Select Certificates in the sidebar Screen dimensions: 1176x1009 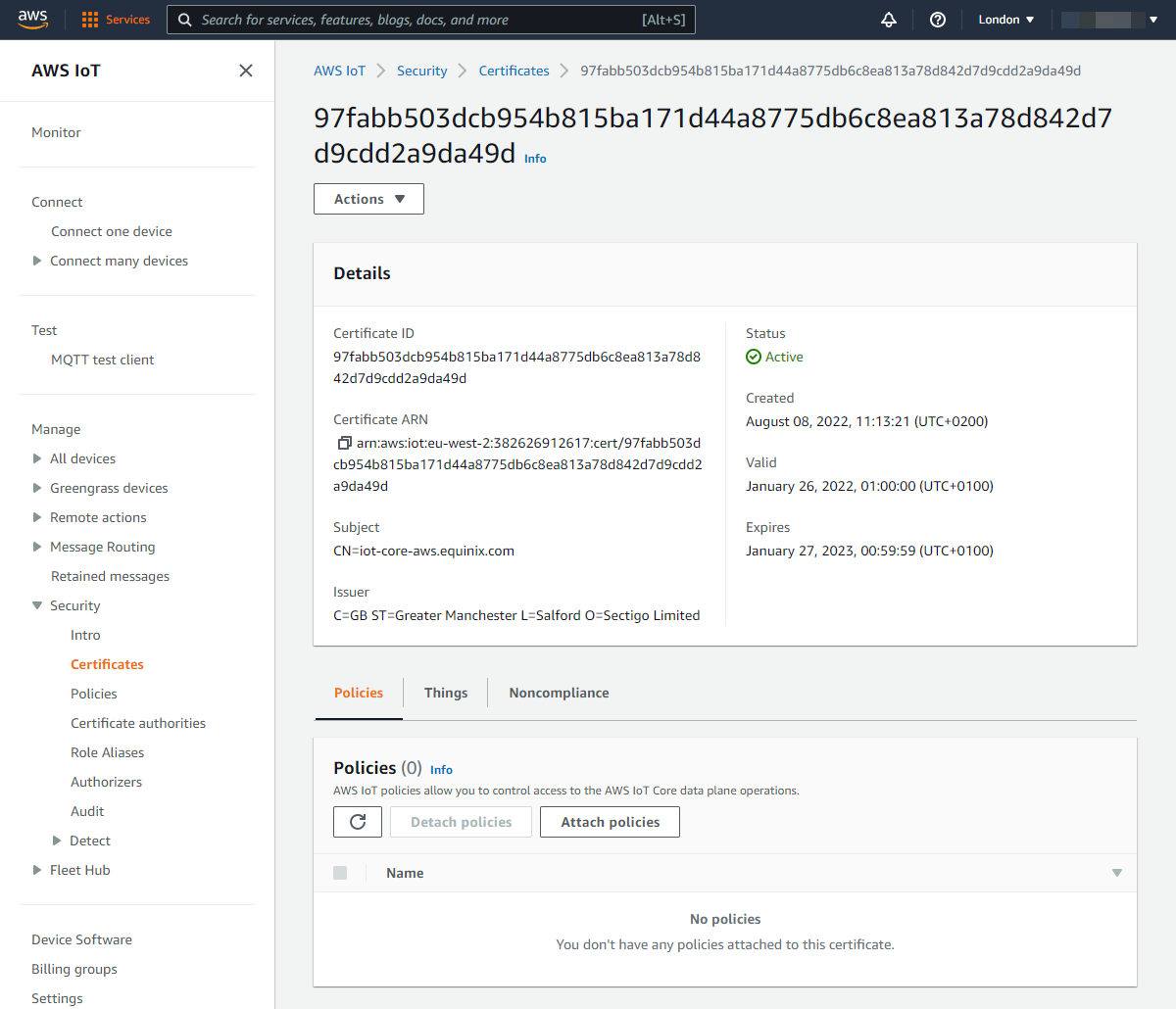click(x=107, y=664)
